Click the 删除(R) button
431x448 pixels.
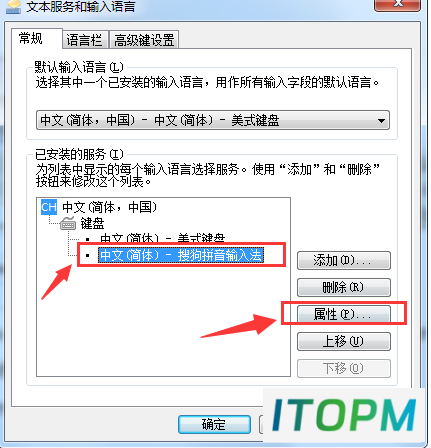(344, 287)
